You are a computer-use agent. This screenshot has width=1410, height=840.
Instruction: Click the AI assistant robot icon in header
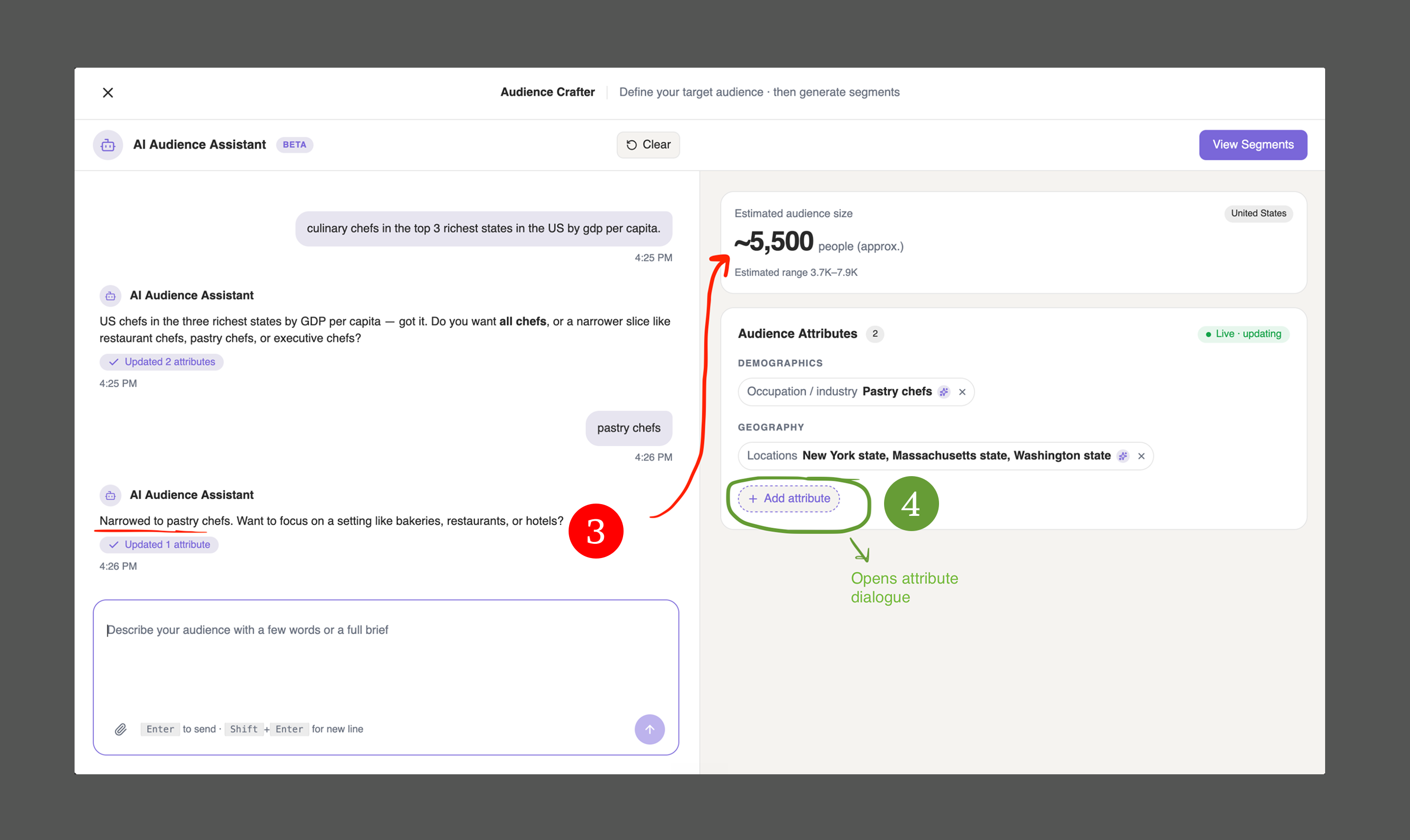(107, 145)
